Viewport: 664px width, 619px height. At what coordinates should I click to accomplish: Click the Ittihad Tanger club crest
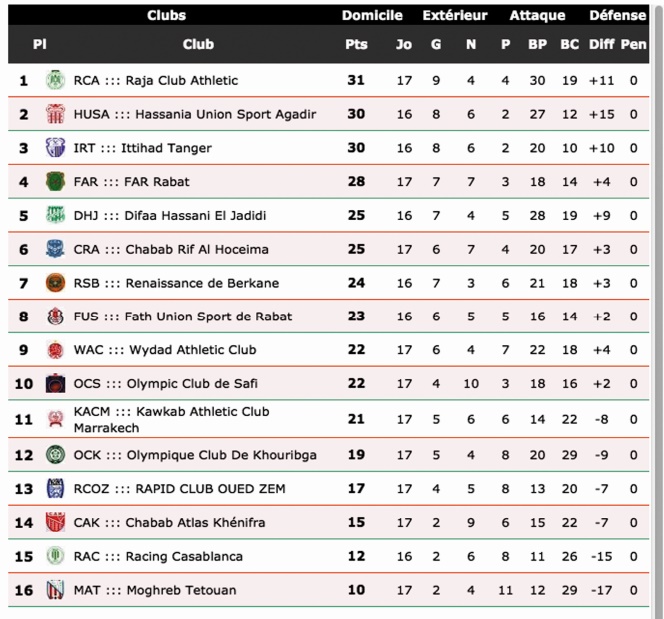point(55,148)
